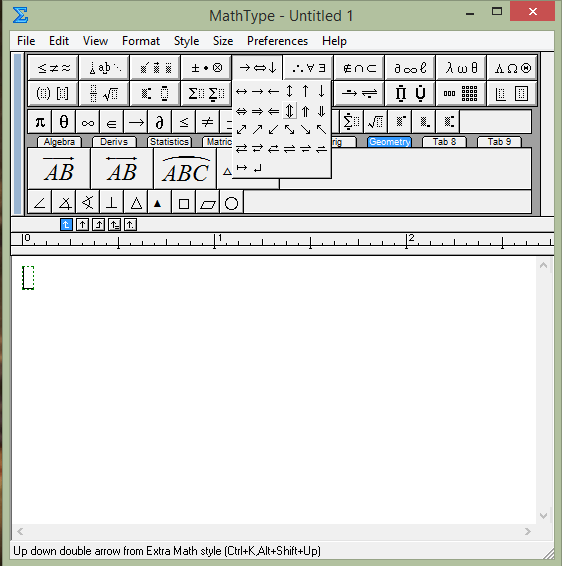Insert the ABC arc template
Image resolution: width=562 pixels, height=566 pixels.
tap(185, 169)
